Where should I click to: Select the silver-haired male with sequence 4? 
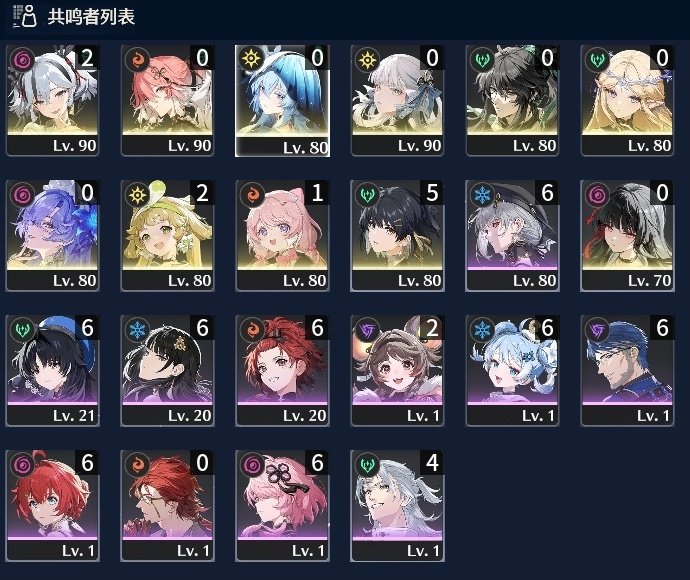[397, 506]
